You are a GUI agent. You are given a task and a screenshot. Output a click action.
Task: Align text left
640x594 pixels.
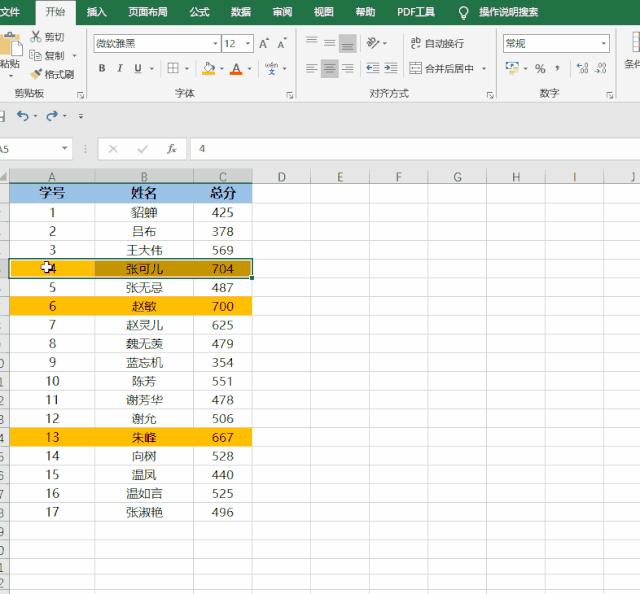tap(311, 68)
